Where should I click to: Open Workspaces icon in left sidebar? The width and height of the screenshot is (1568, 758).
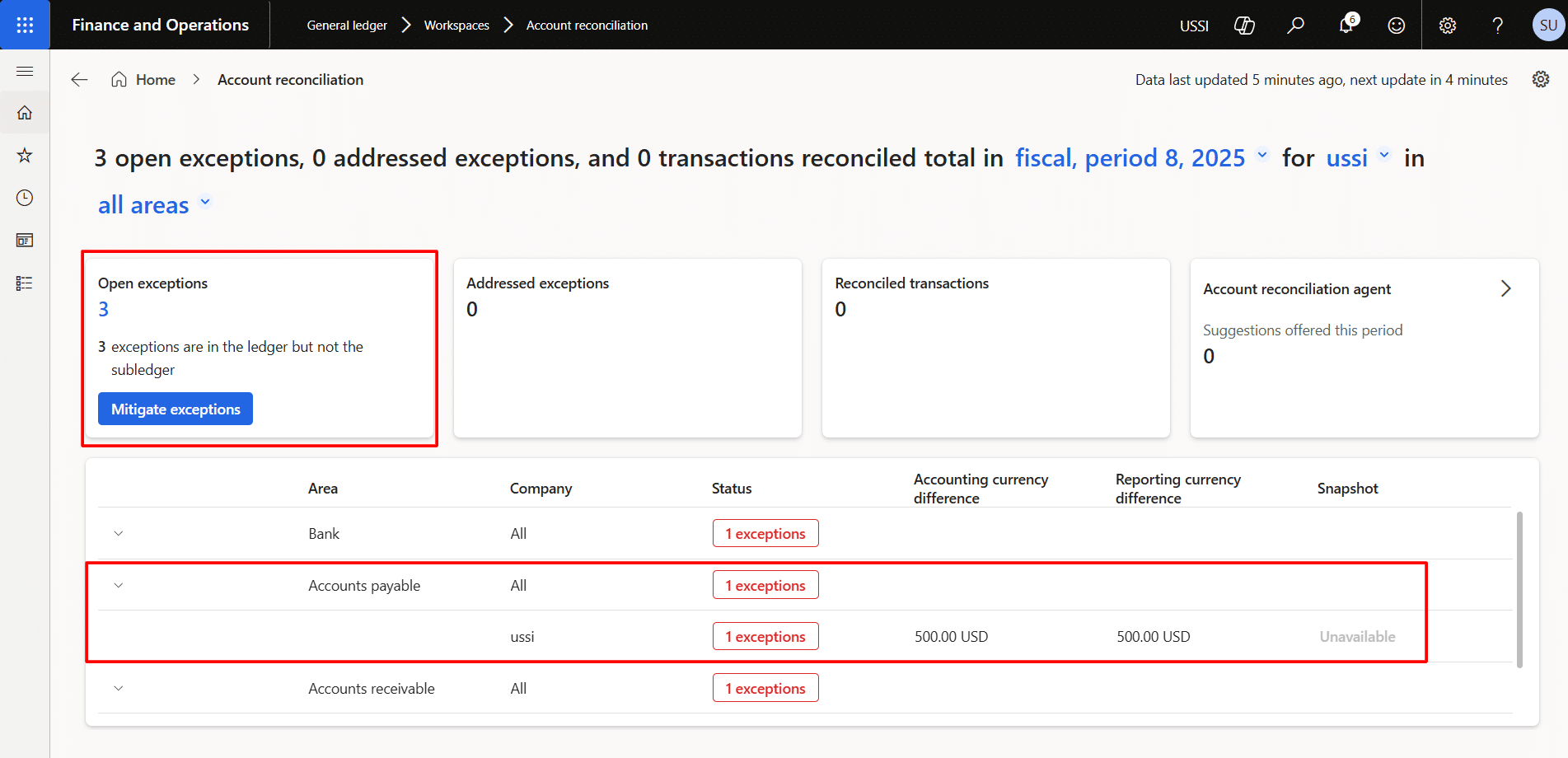(25, 241)
